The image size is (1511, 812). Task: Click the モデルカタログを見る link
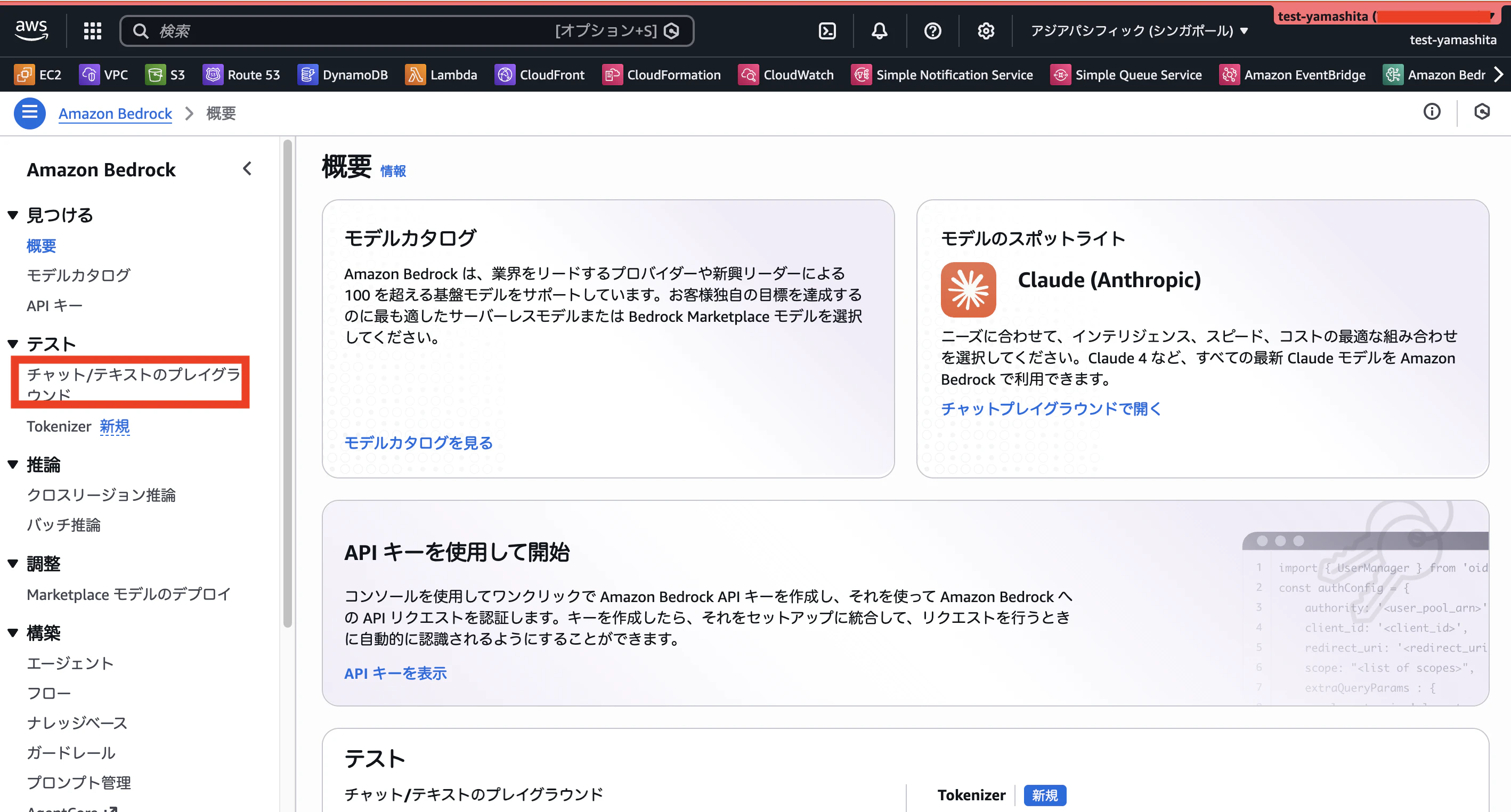(x=418, y=442)
